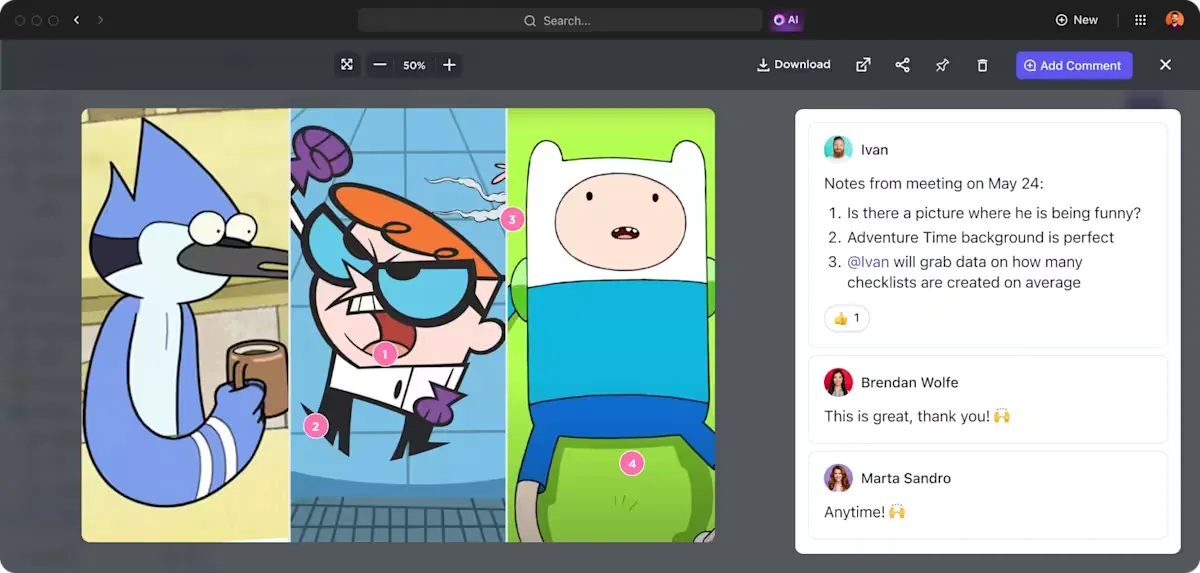Open the @Ivan mention link
This screenshot has height=573, width=1200.
[x=868, y=262]
